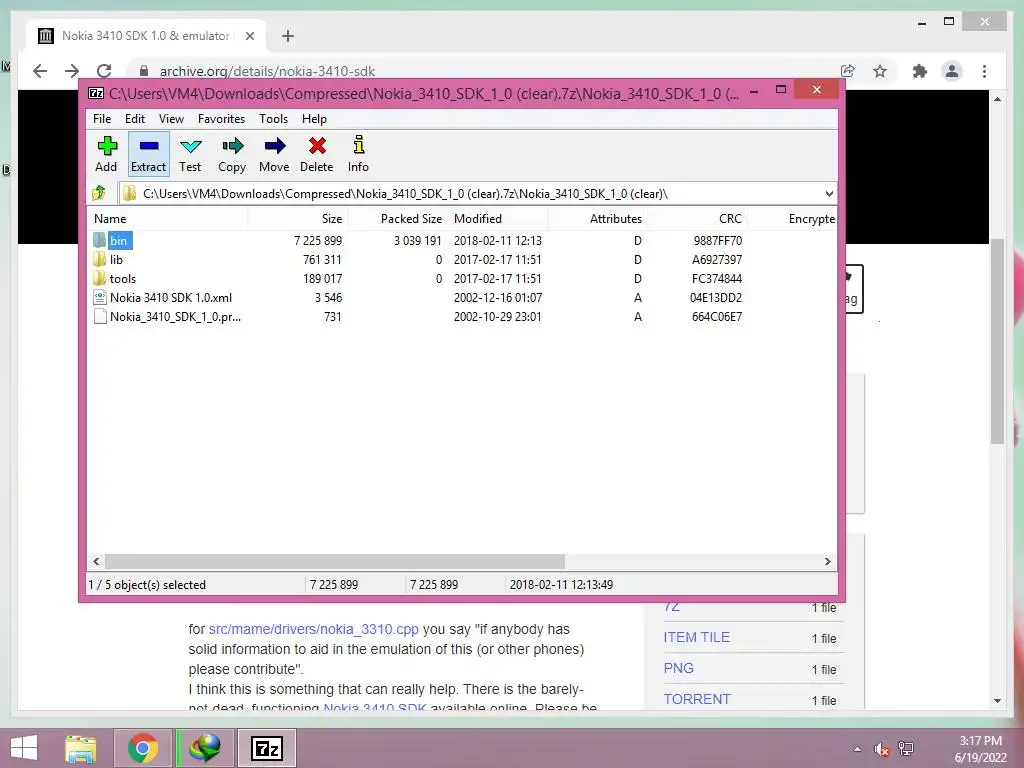This screenshot has height=768, width=1024.
Task: Go up one folder level in 7-Zip
Action: coord(99,193)
